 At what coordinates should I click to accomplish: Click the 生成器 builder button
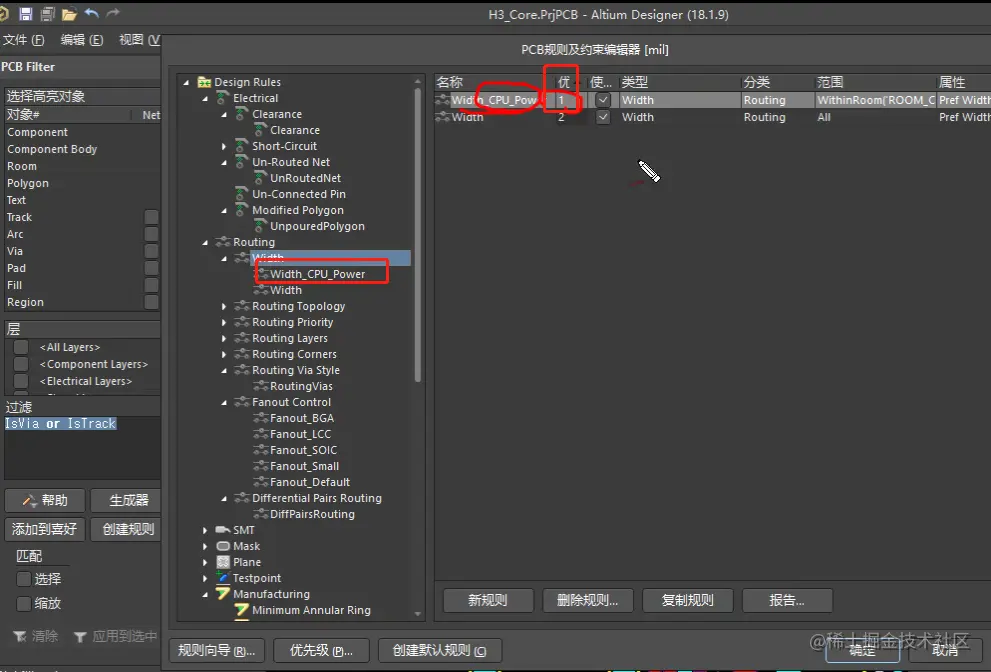[128, 500]
